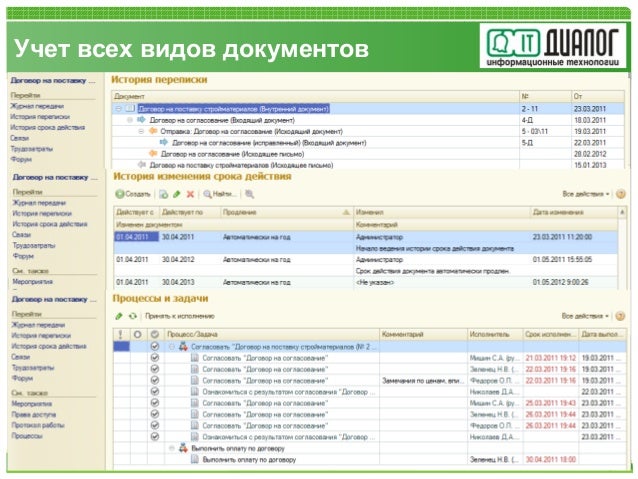The width and height of the screenshot is (638, 479).
Task: Click the blue arrow icon of Договор на согласование (Входящий документ)
Action: (141, 120)
